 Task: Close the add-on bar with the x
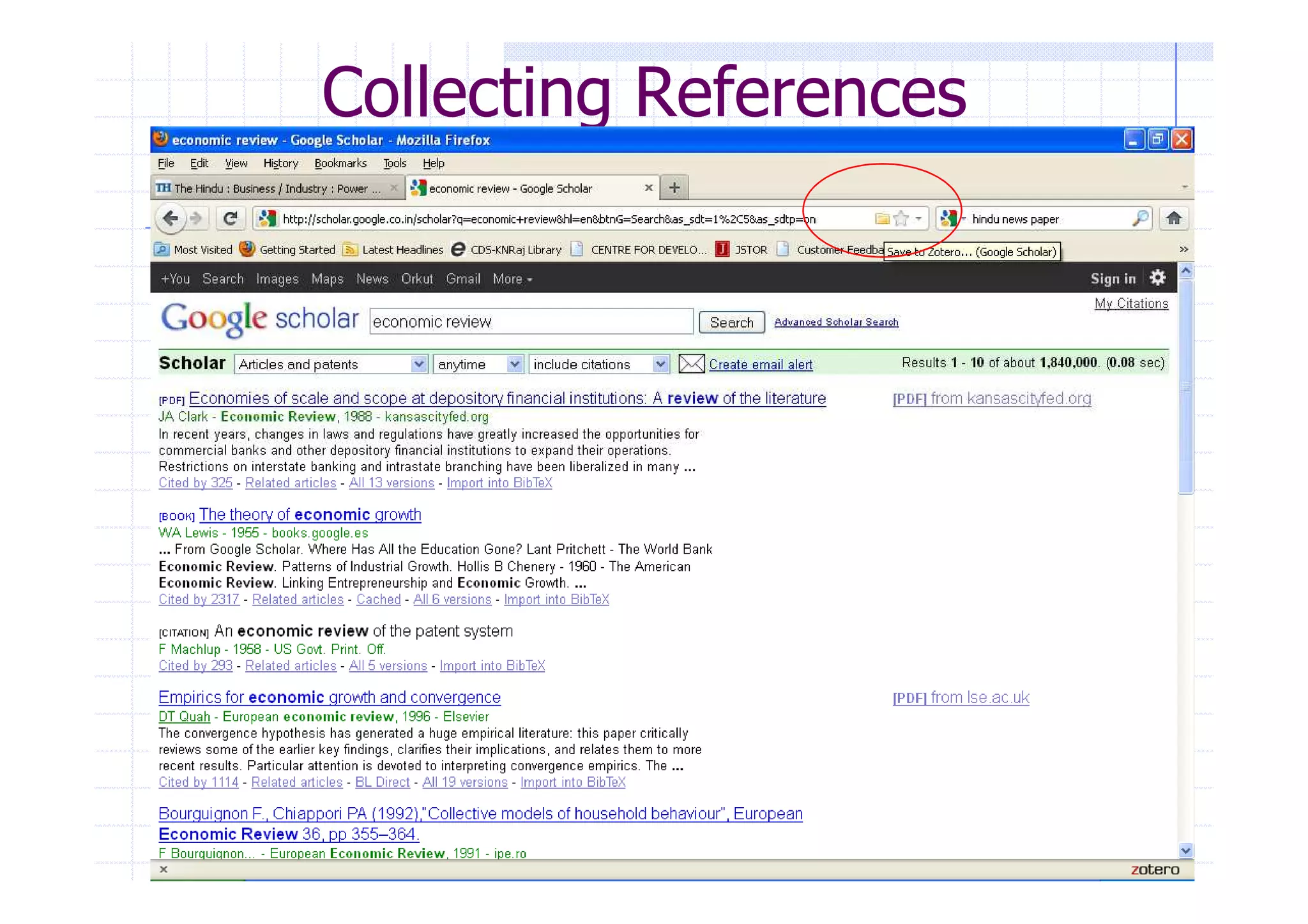click(x=163, y=870)
